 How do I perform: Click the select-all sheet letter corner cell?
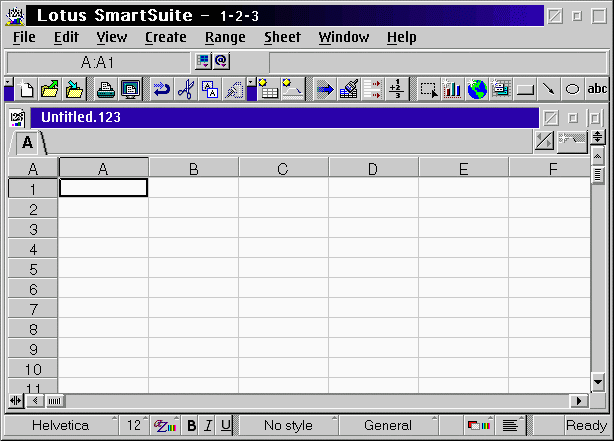(x=33, y=169)
